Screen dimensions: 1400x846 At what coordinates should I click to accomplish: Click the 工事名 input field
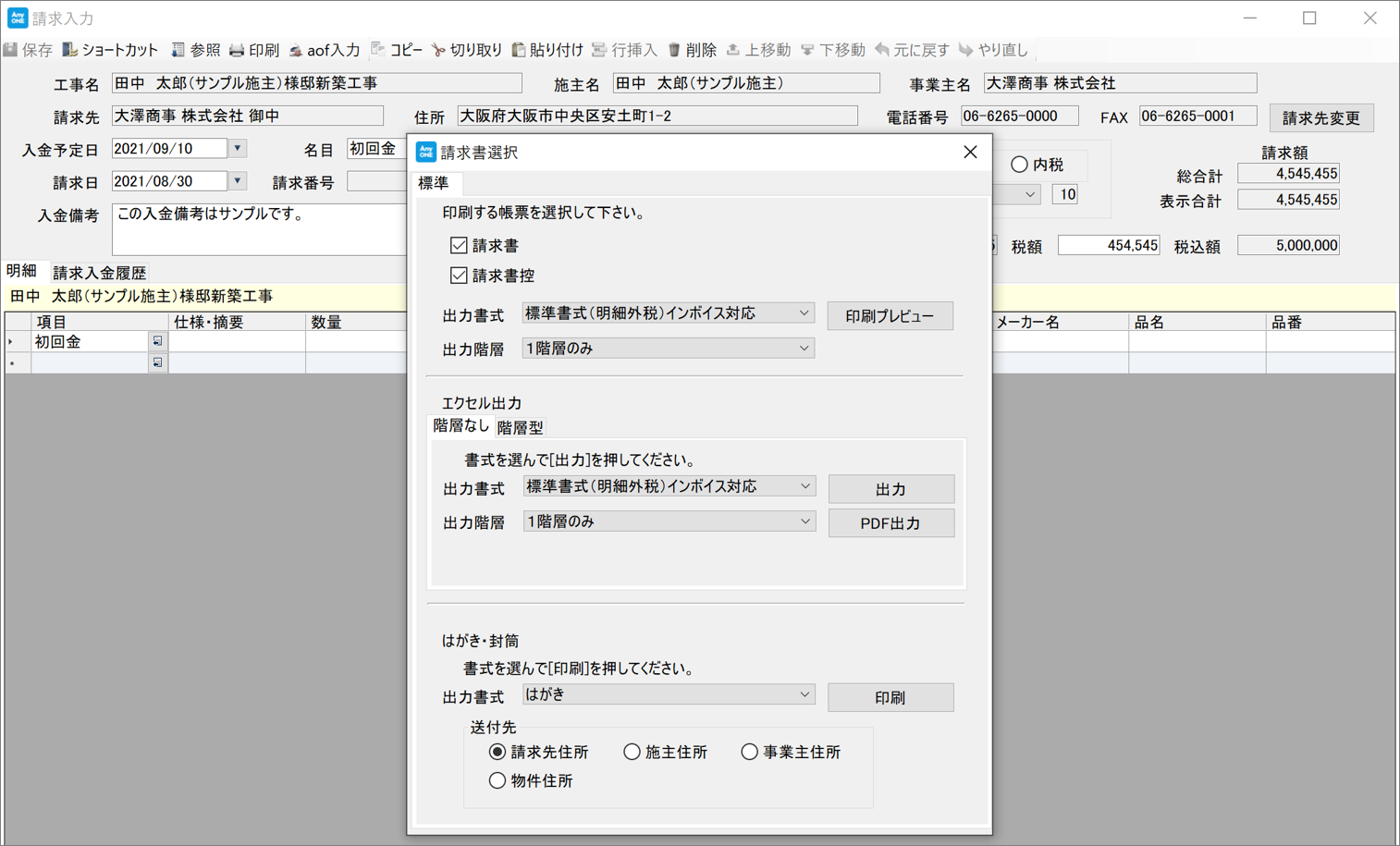tap(316, 83)
